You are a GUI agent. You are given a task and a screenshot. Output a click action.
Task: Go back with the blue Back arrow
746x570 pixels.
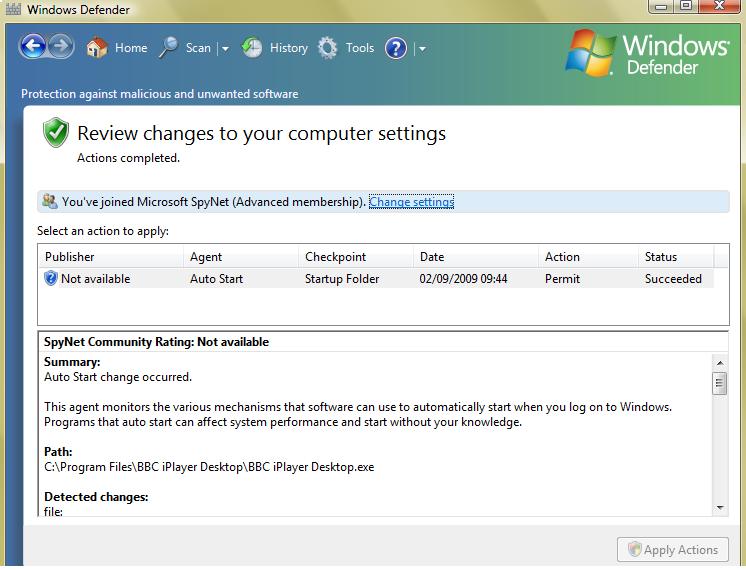(x=32, y=47)
